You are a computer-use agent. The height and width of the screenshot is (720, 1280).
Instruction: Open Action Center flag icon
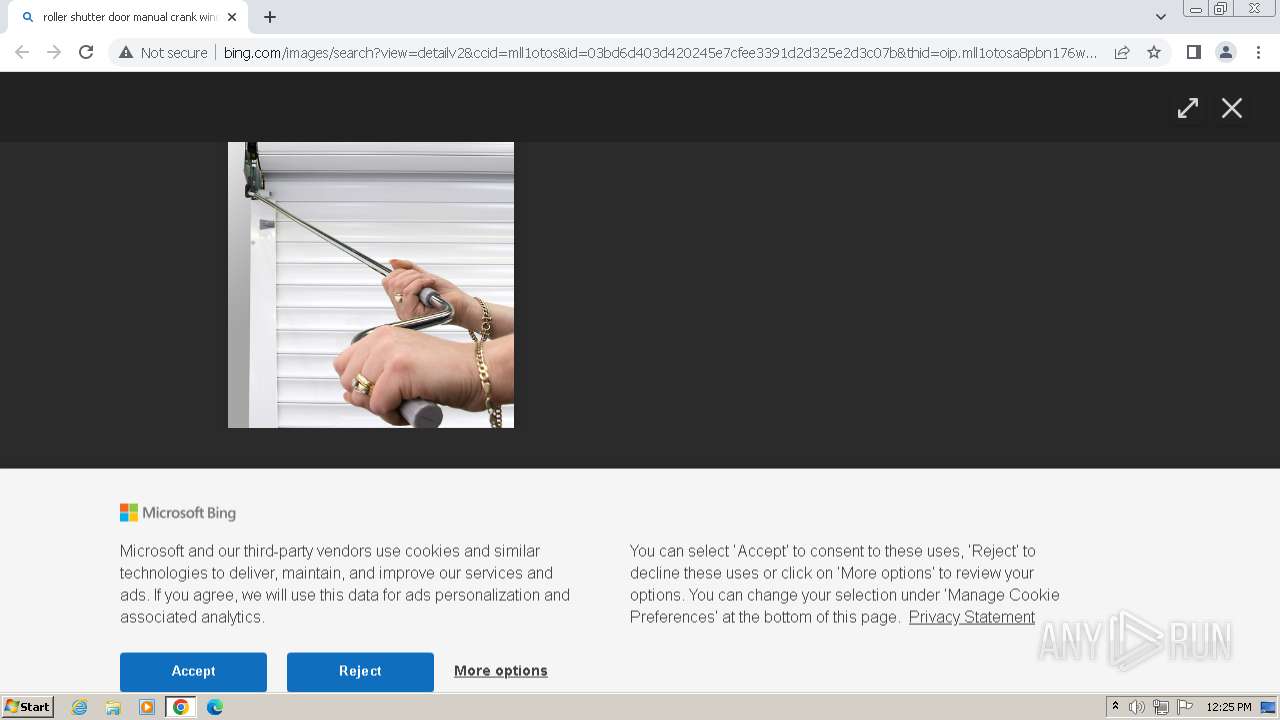pos(1185,707)
